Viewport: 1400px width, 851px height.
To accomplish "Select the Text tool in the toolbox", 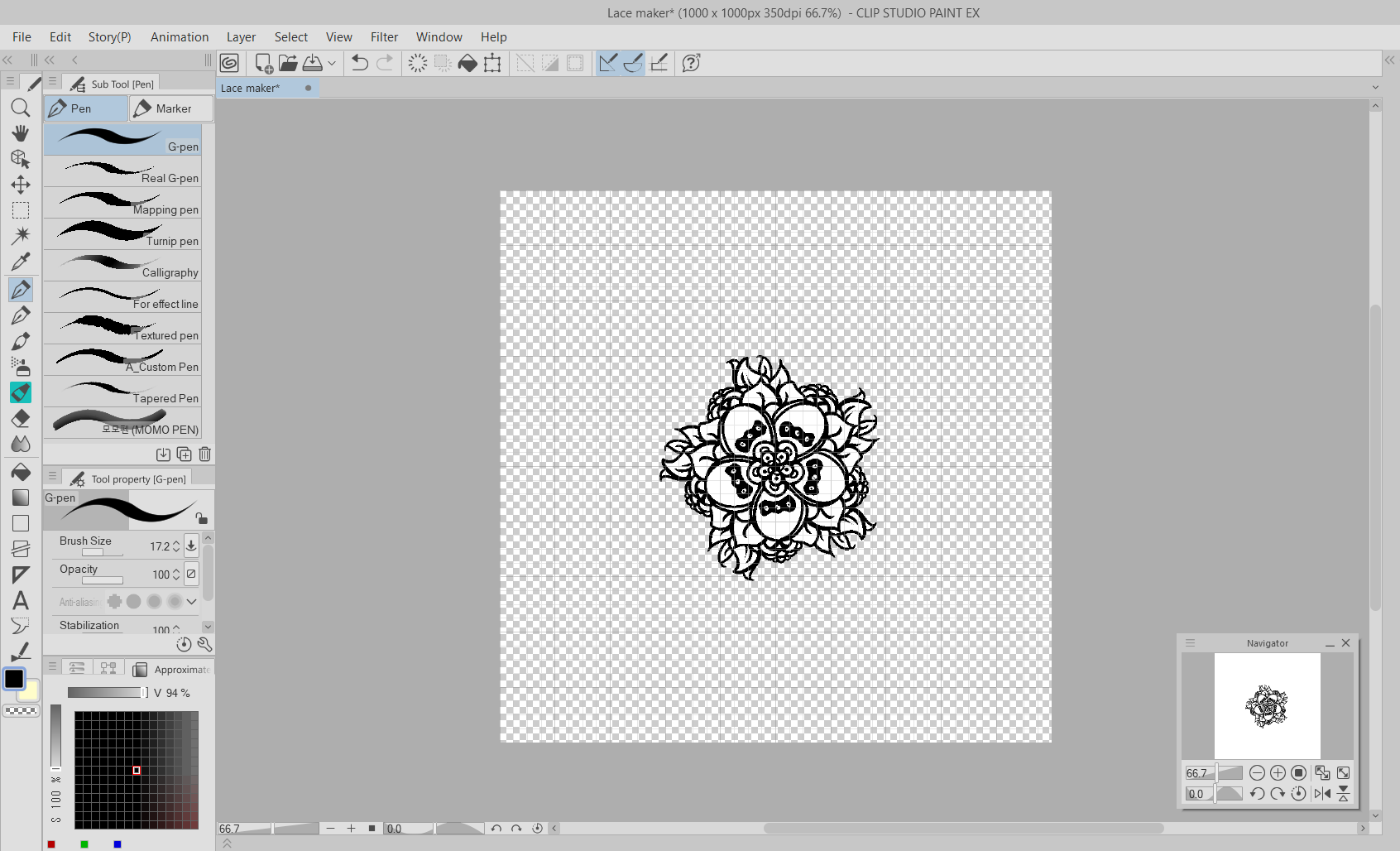I will [21, 601].
